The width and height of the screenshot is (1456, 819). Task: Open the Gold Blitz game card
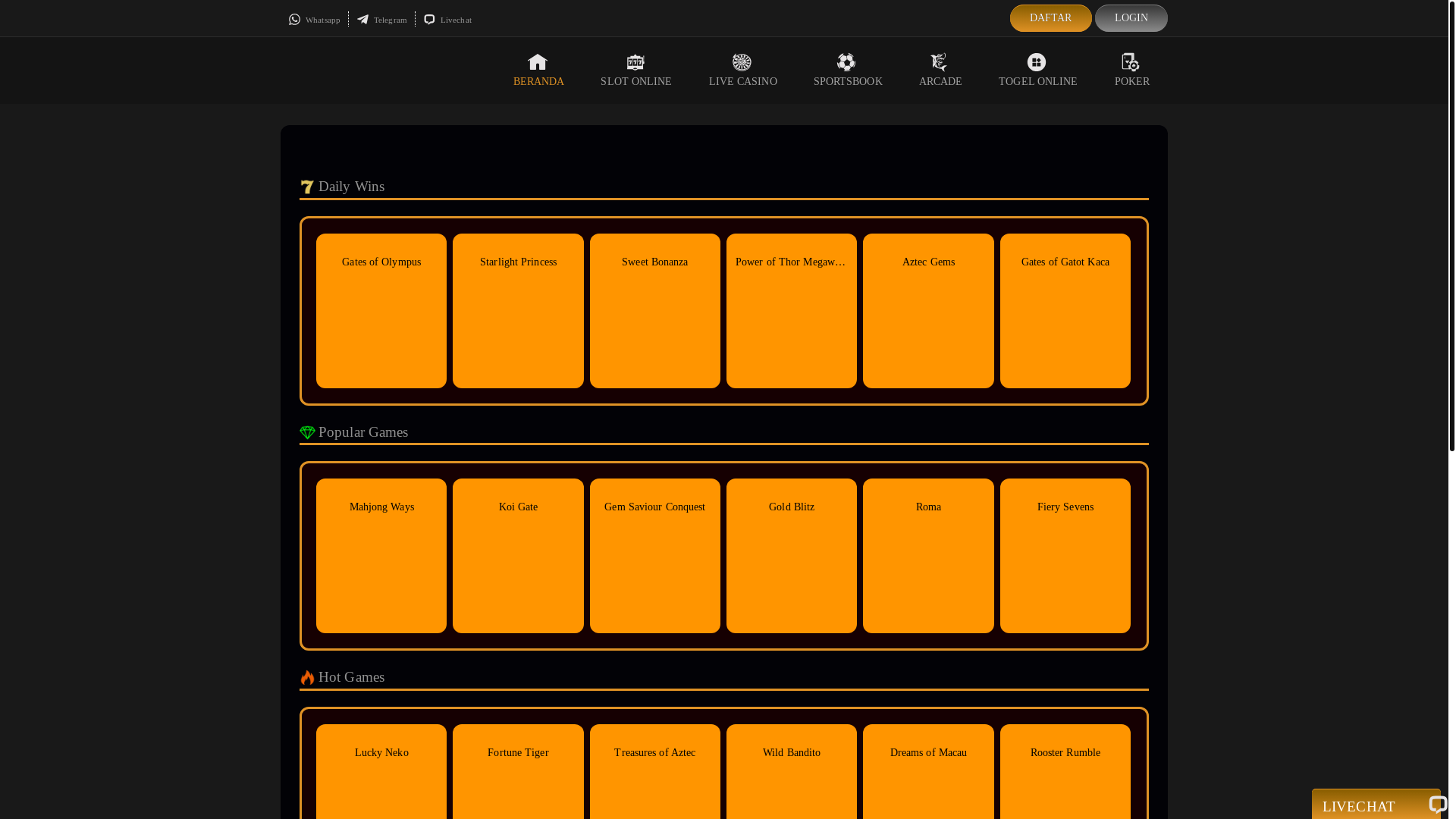point(792,556)
